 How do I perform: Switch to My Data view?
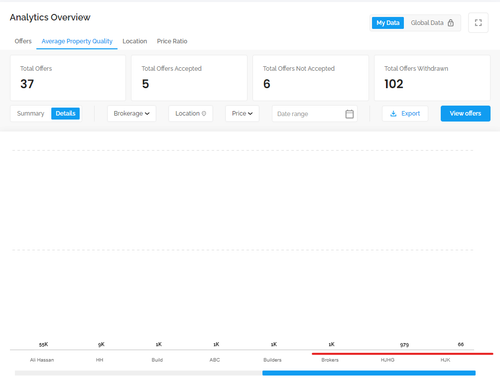(388, 23)
